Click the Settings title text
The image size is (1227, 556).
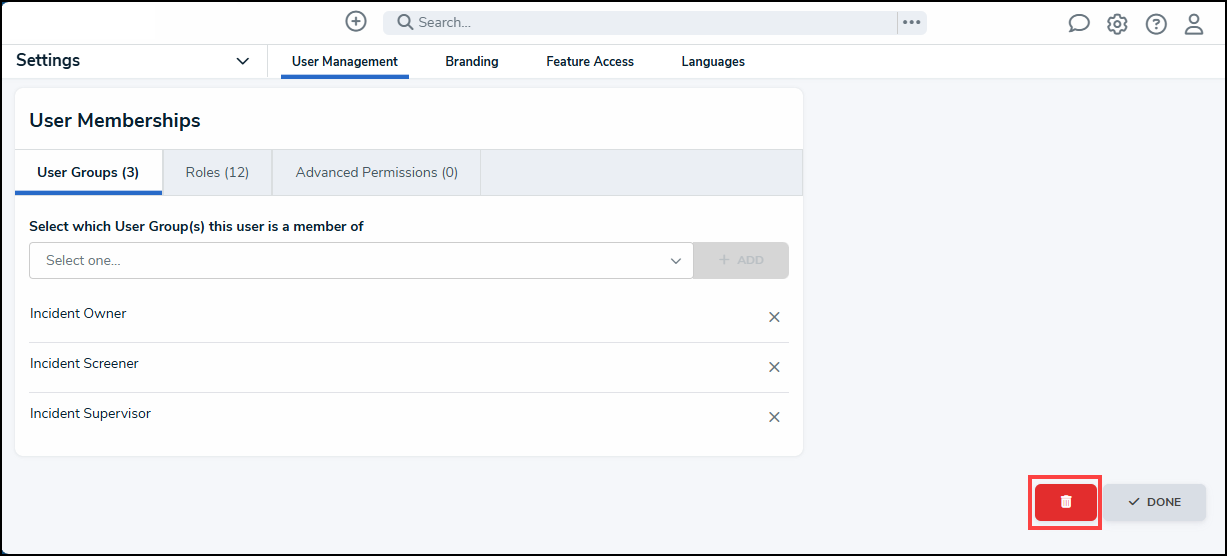pos(48,60)
